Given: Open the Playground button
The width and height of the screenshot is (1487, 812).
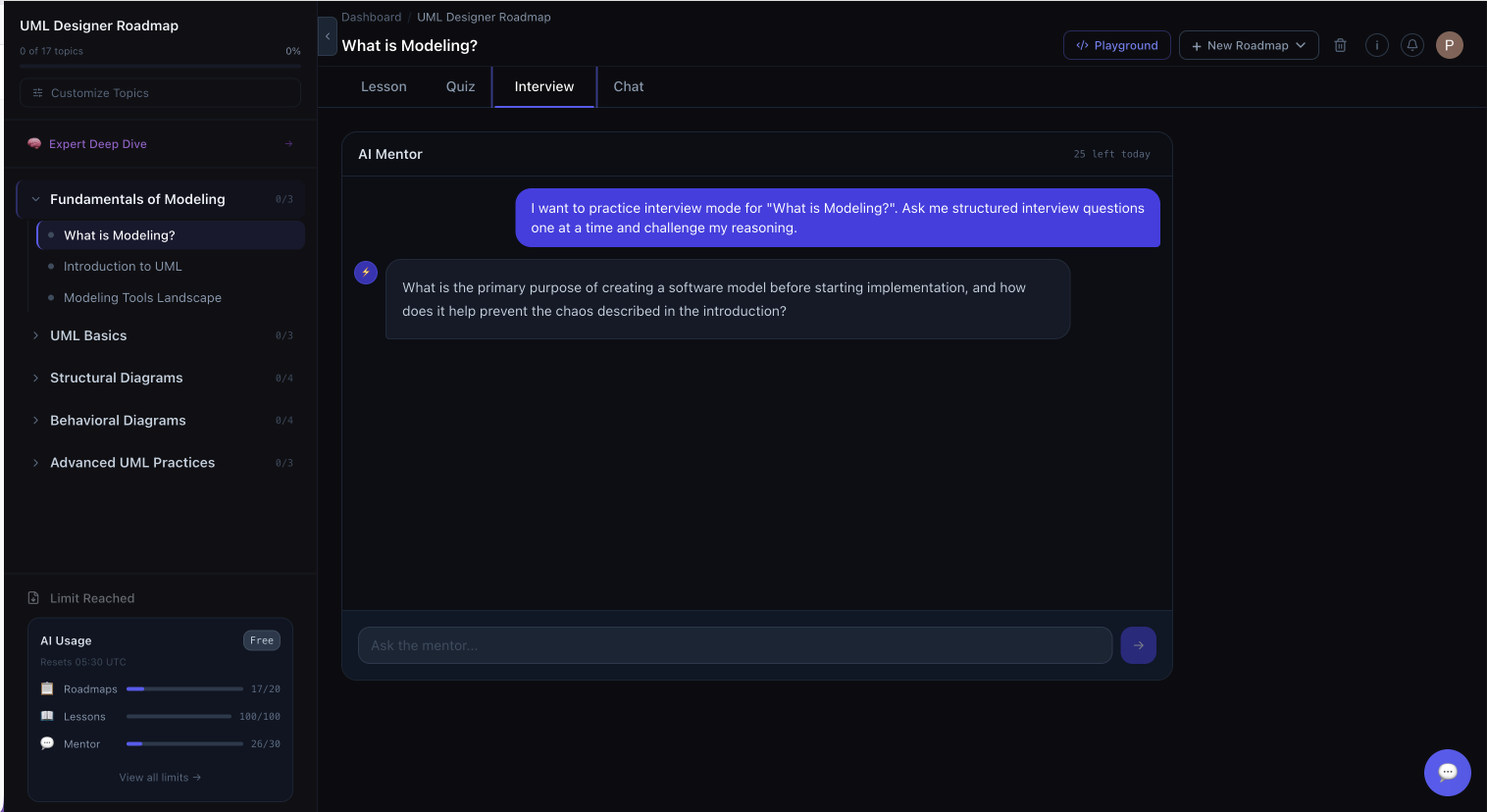Looking at the screenshot, I should pos(1117,45).
